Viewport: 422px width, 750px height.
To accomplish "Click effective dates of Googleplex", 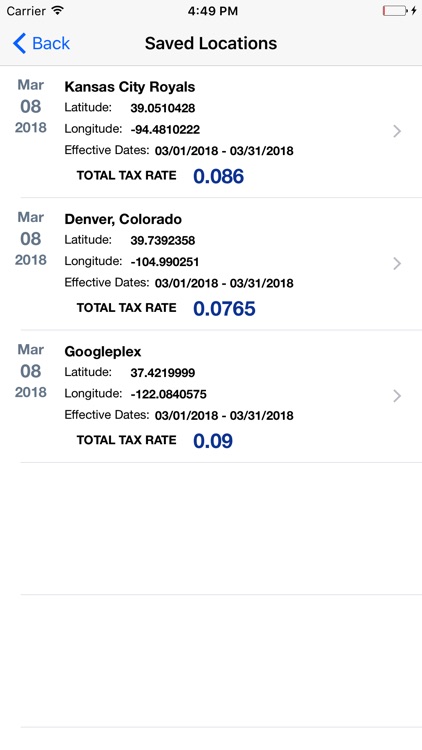I will point(224,416).
